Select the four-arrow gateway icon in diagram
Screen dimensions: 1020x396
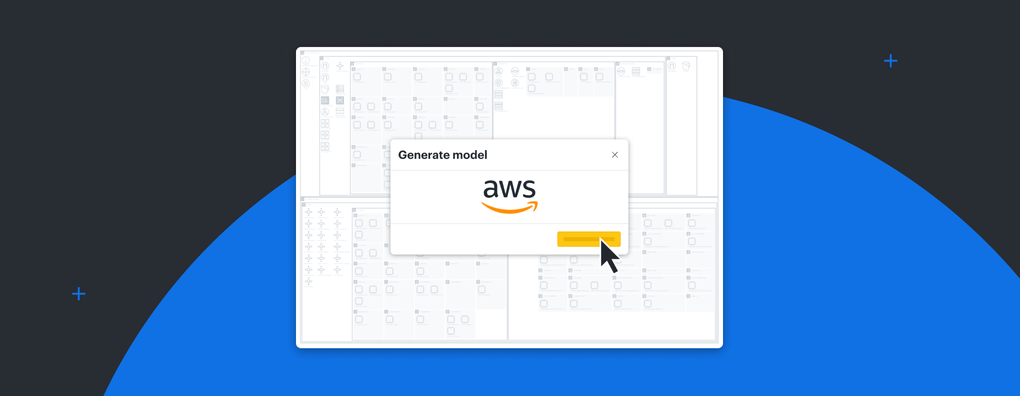340,66
